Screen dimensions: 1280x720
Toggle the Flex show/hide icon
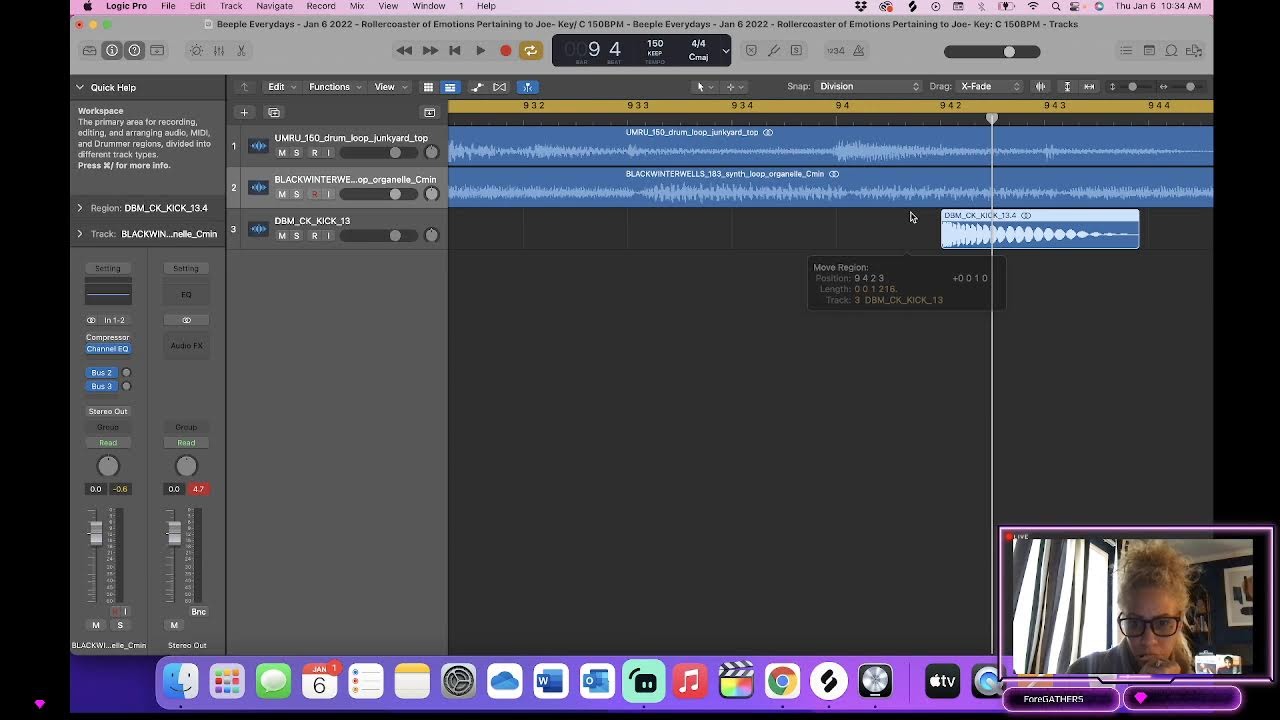(x=500, y=87)
